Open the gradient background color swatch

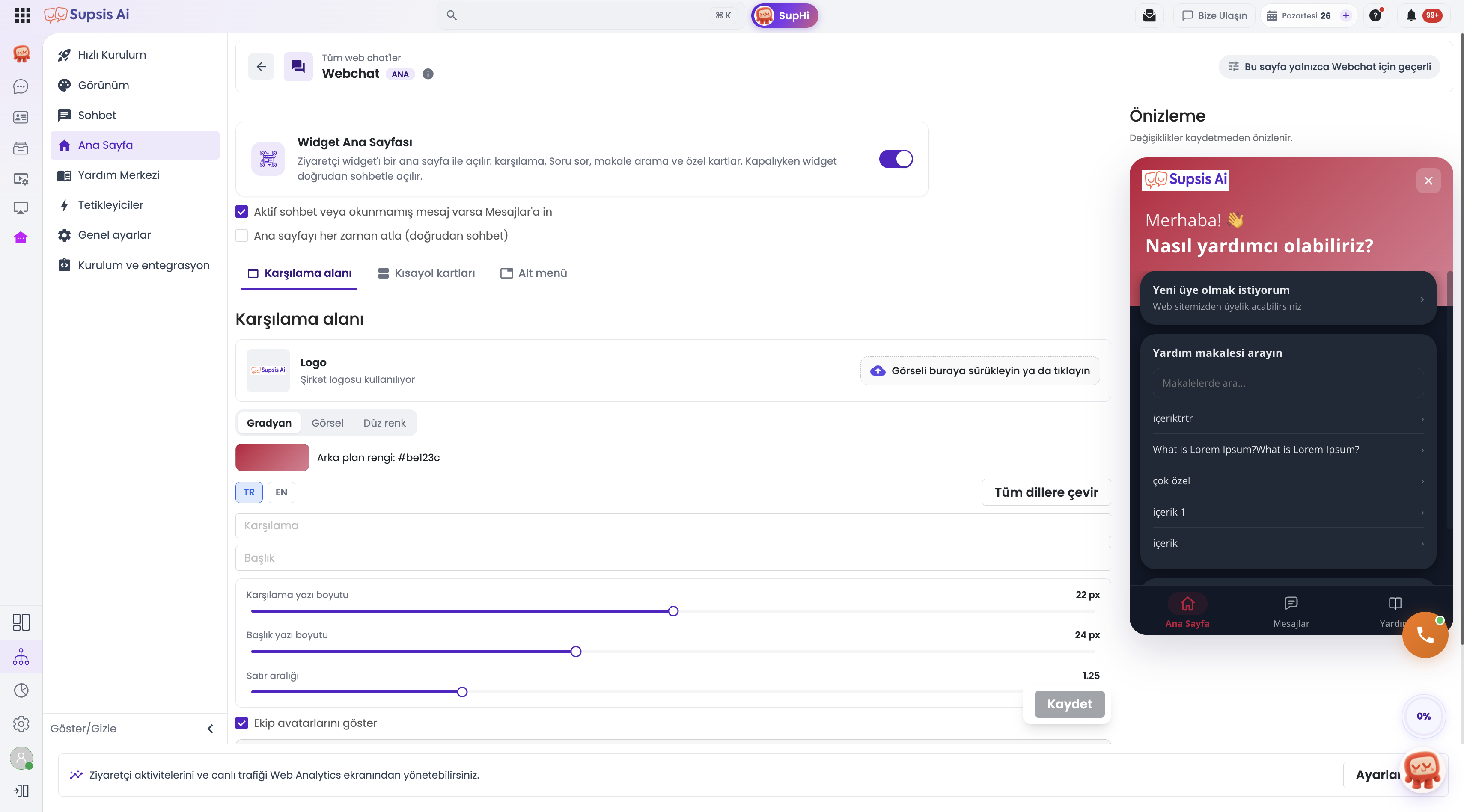[272, 458]
